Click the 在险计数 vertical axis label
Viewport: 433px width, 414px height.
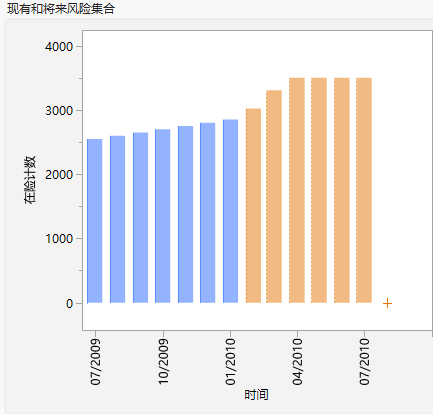pyautogui.click(x=30, y=180)
